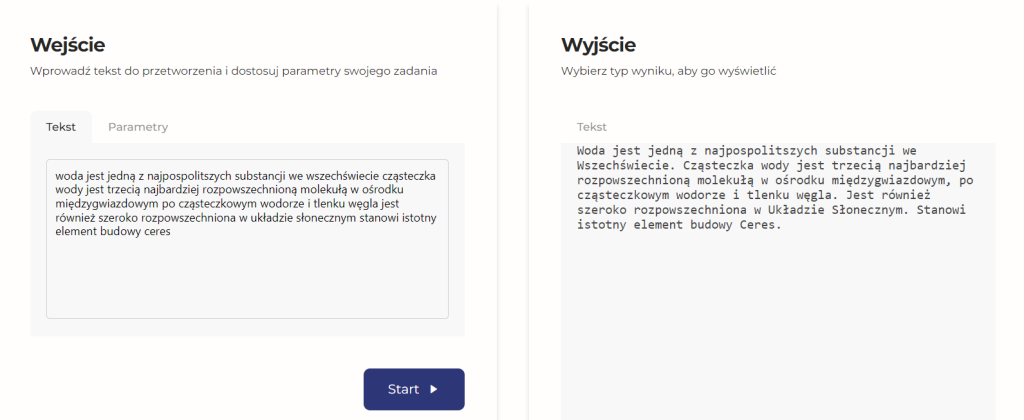Switch to the Parametry tab
The image size is (1024, 420).
point(138,127)
